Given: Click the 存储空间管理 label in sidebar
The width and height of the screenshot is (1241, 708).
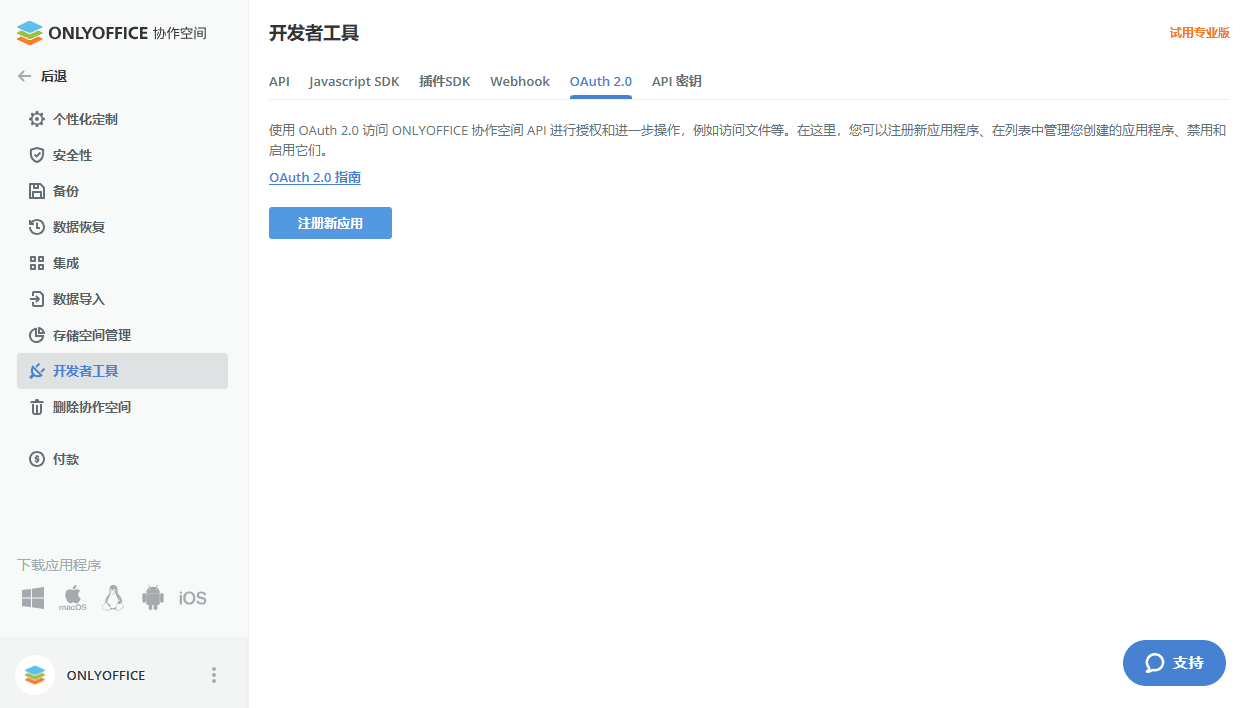Looking at the screenshot, I should [x=92, y=335].
